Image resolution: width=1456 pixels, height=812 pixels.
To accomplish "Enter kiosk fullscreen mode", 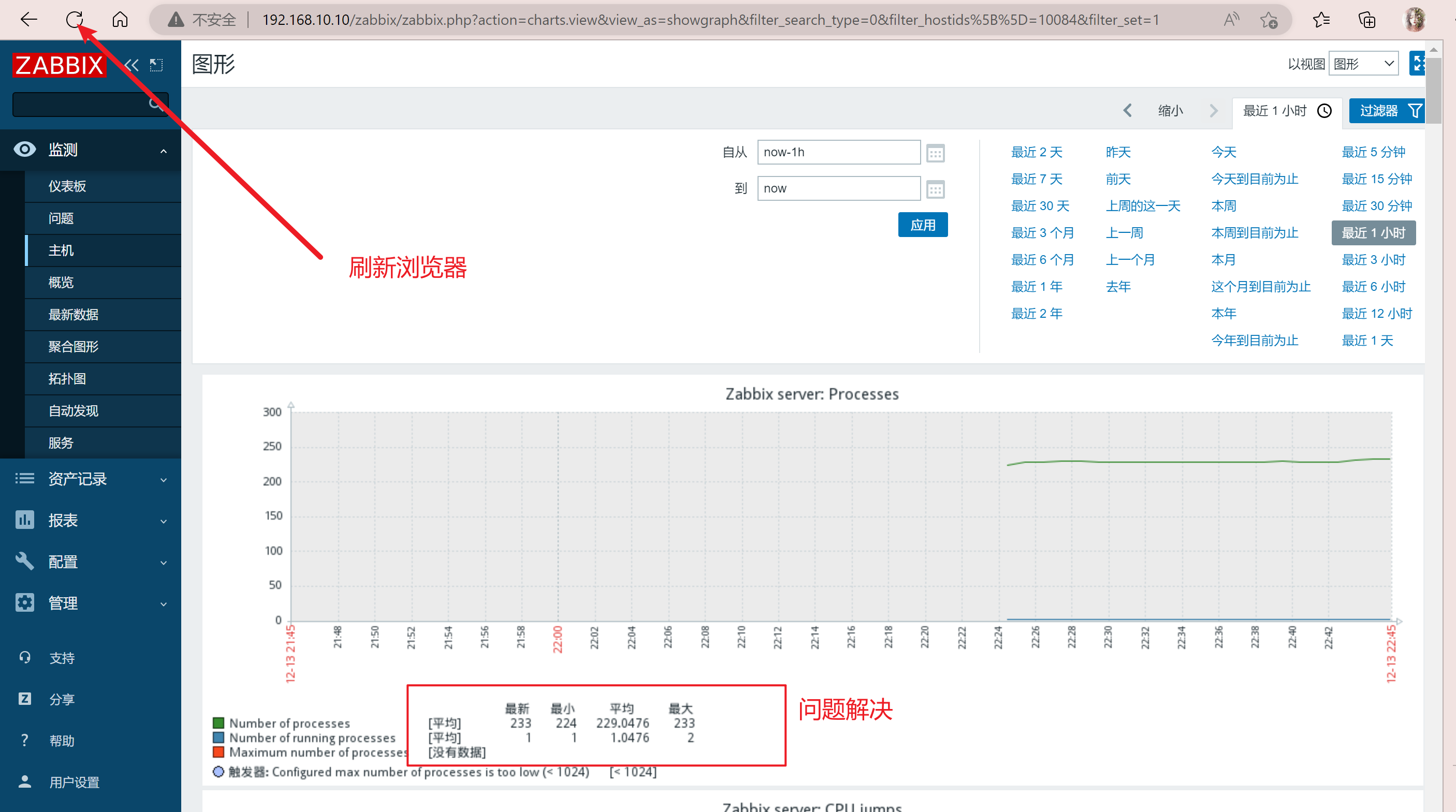I will (1417, 63).
